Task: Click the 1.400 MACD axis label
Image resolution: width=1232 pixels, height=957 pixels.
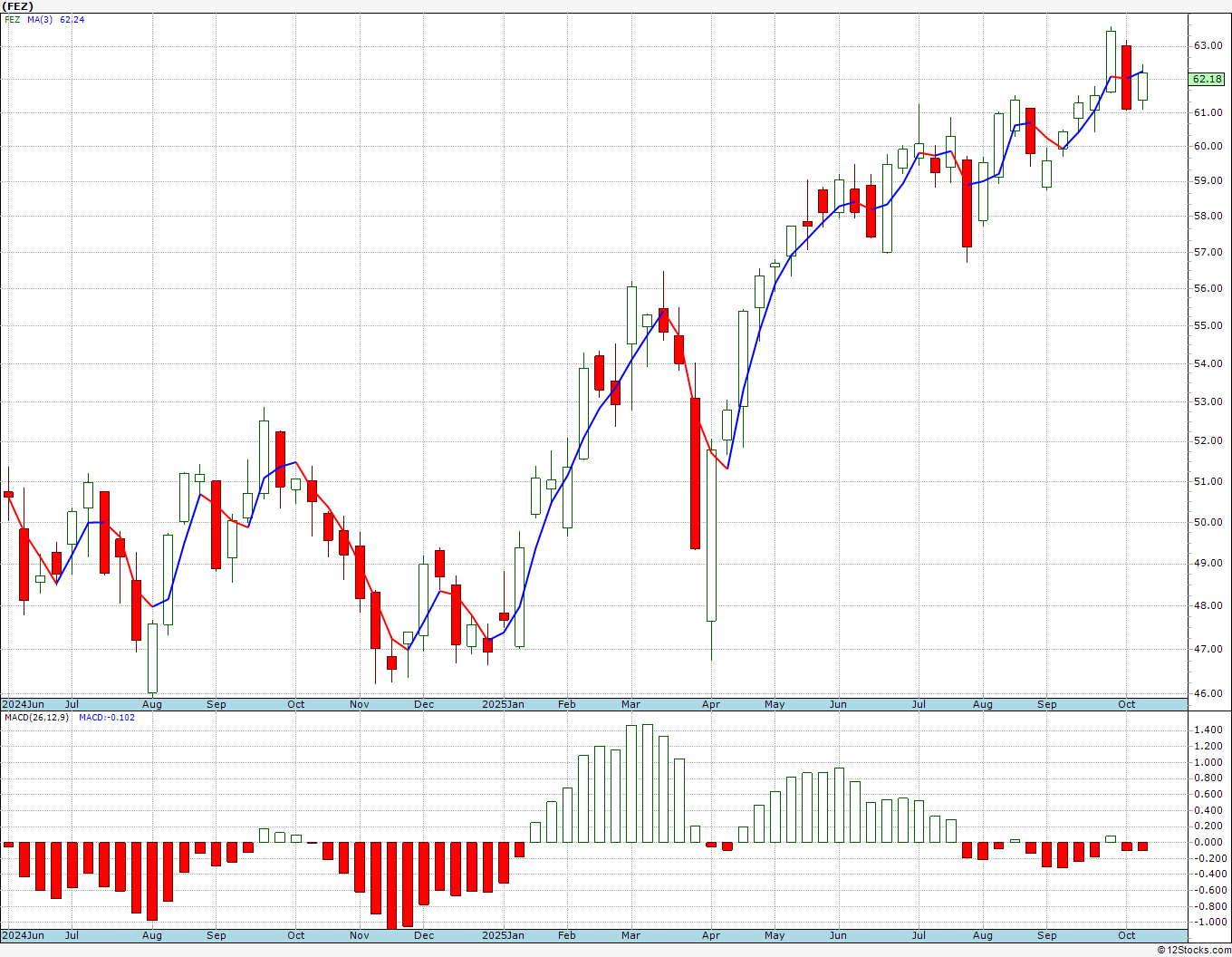Action: coord(1208,730)
